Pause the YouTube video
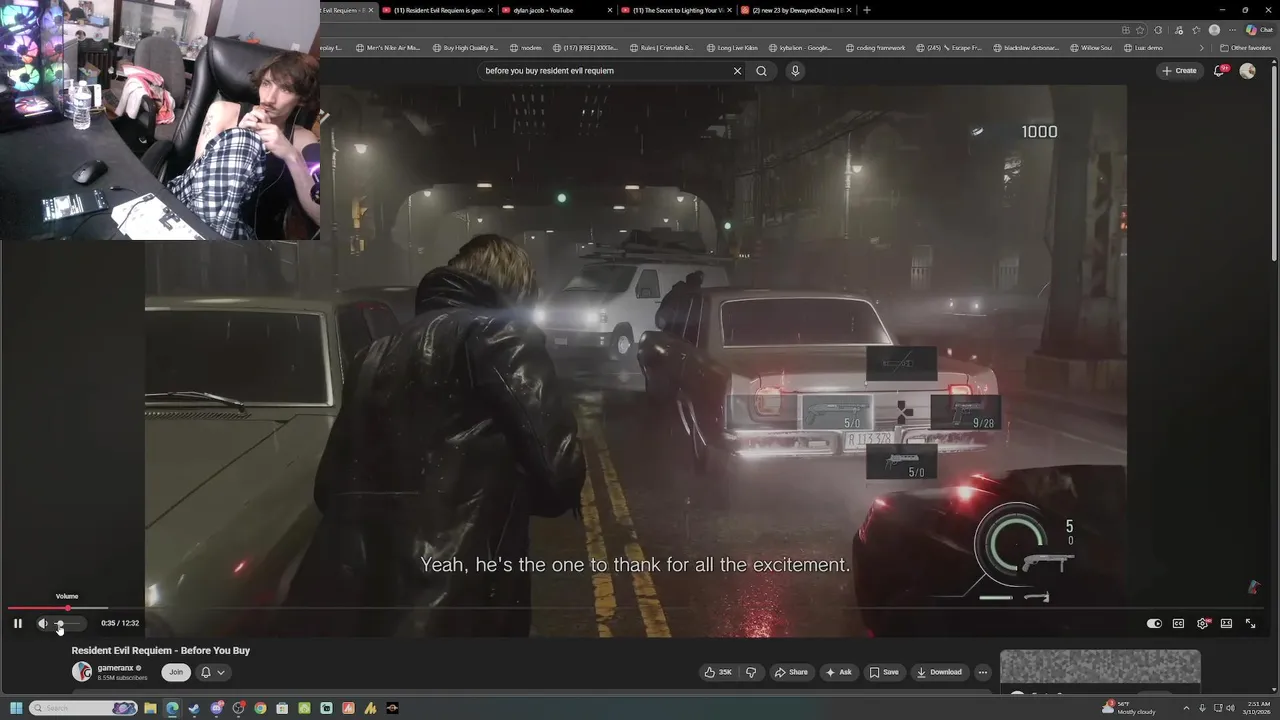The height and width of the screenshot is (720, 1280). pos(17,623)
